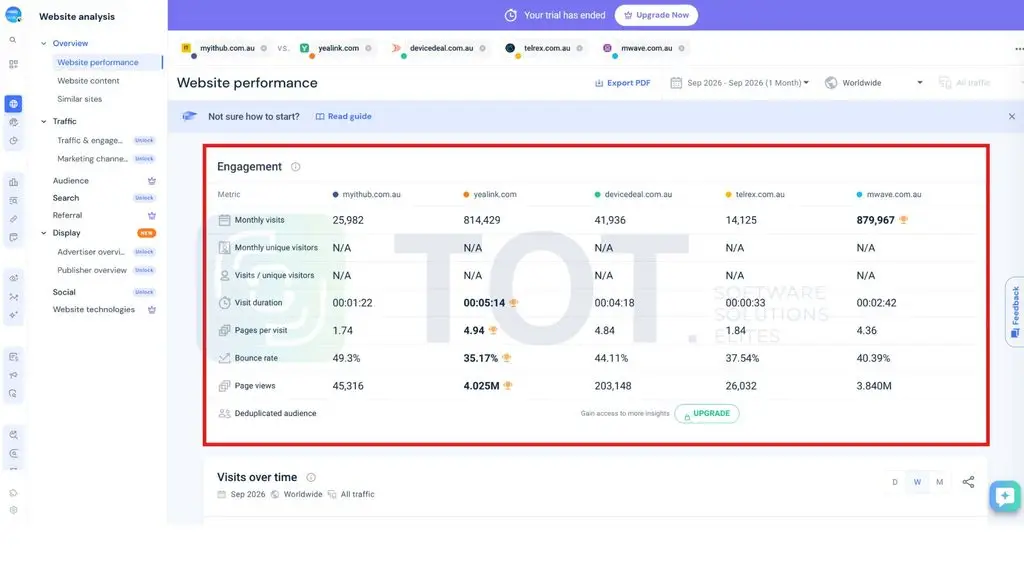Select Website performance in sidebar
Viewport: 1024px width, 576px height.
[98, 63]
